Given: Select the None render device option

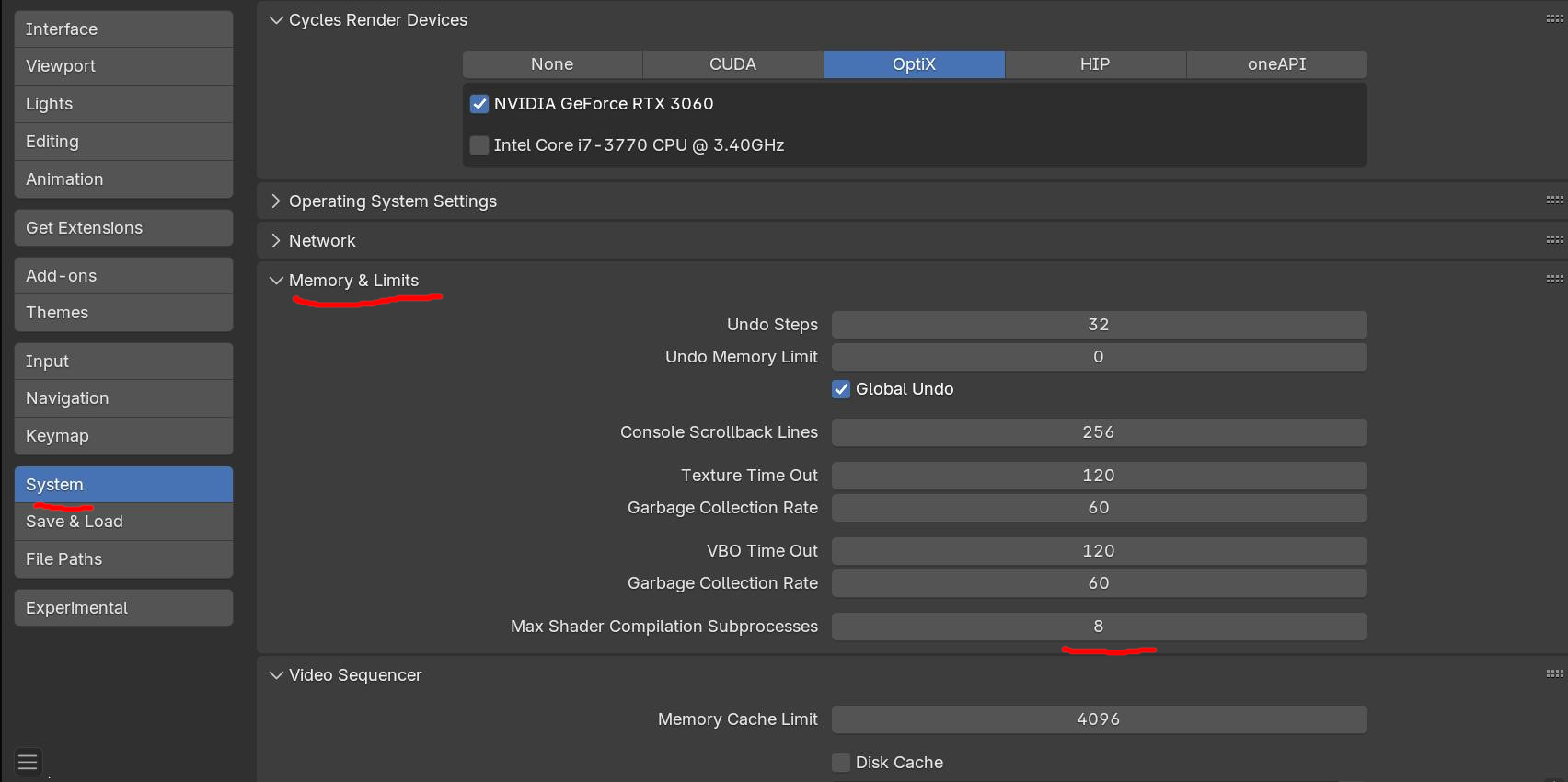Looking at the screenshot, I should coord(552,64).
